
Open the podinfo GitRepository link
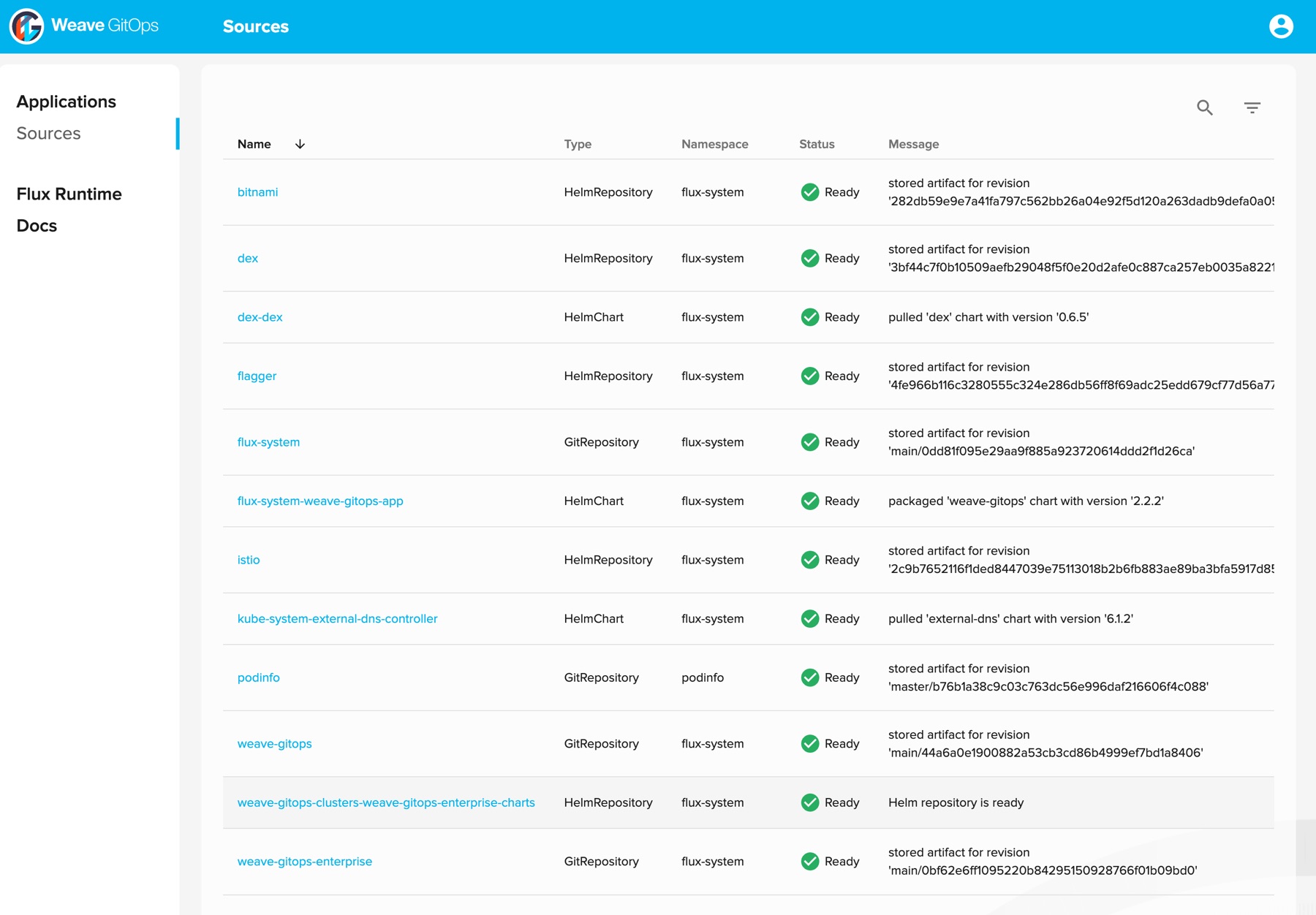(258, 677)
